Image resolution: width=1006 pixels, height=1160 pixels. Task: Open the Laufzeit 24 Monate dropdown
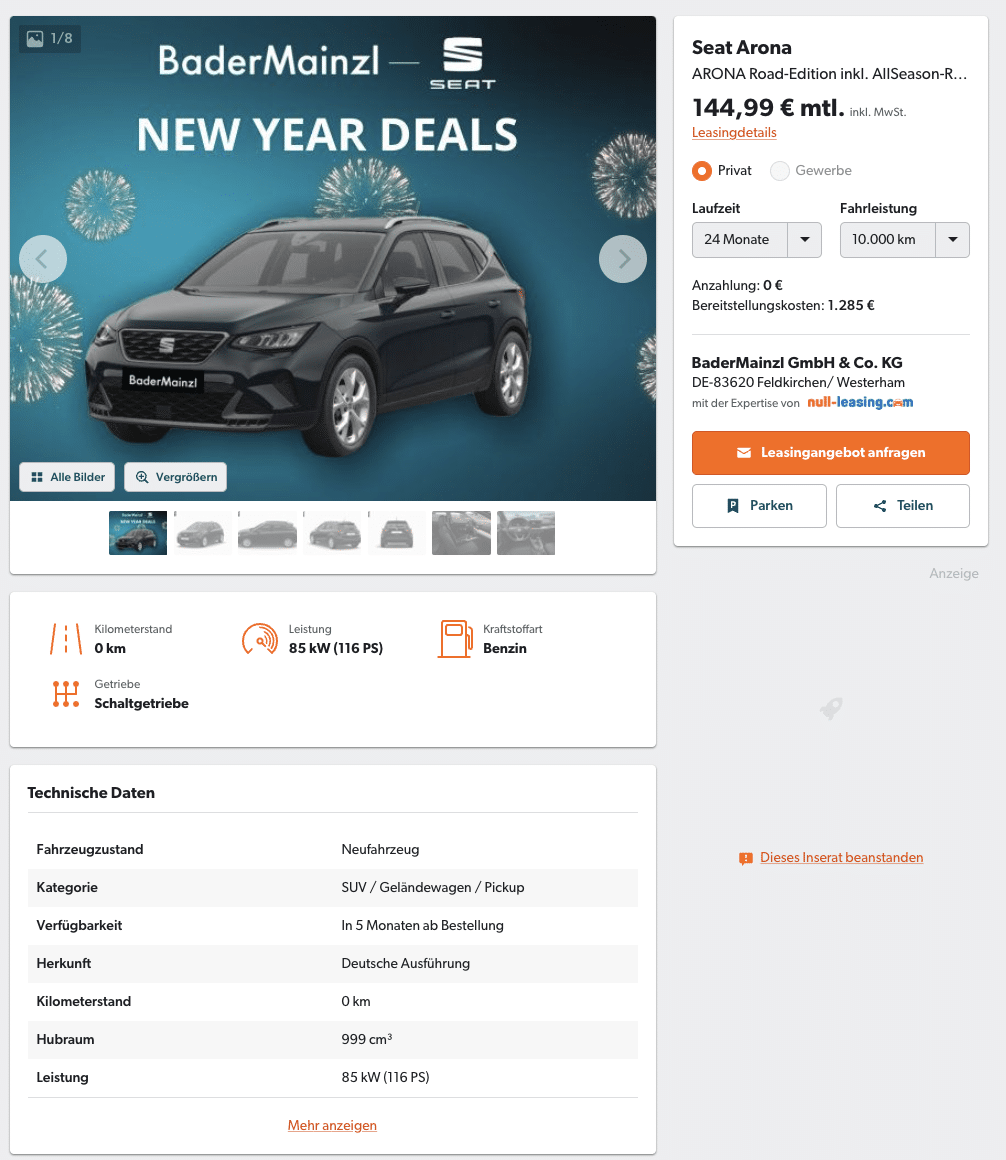(x=757, y=240)
